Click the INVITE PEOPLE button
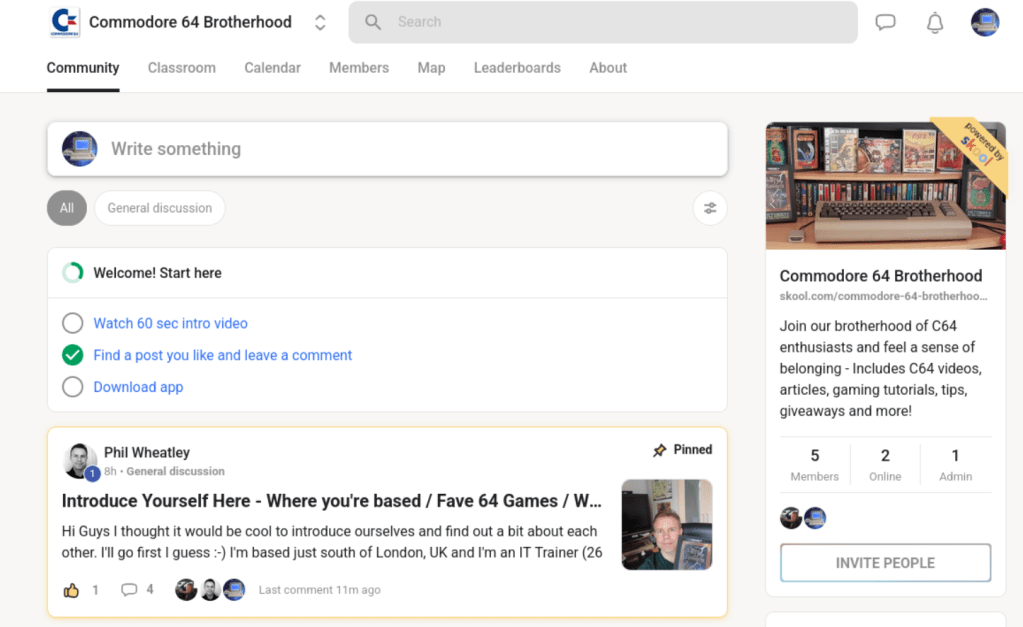The height and width of the screenshot is (627, 1023). pos(885,563)
